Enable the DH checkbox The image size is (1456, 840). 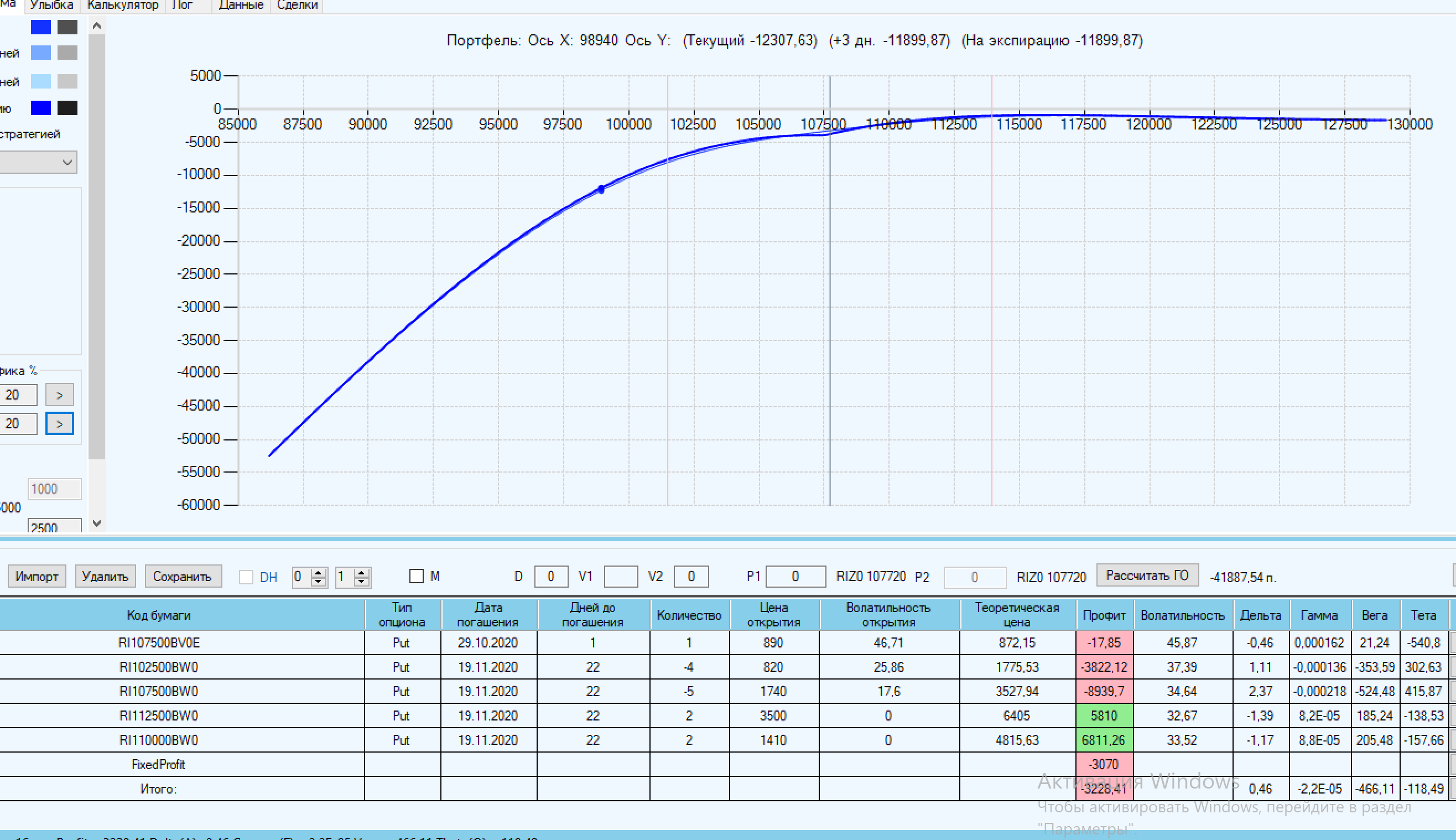pyautogui.click(x=246, y=577)
